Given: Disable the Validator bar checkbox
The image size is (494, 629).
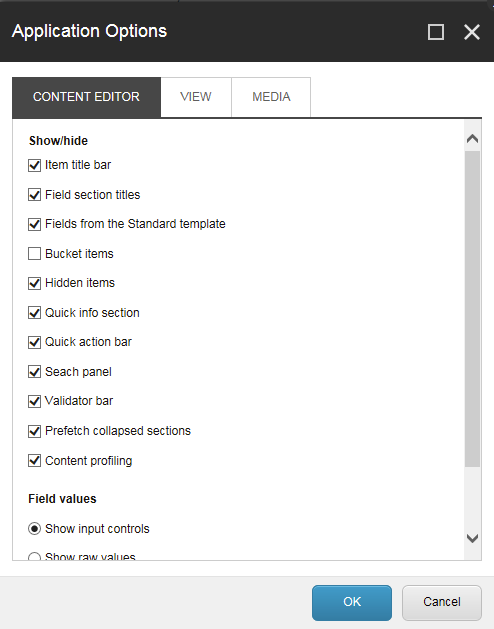Looking at the screenshot, I should (x=35, y=401).
